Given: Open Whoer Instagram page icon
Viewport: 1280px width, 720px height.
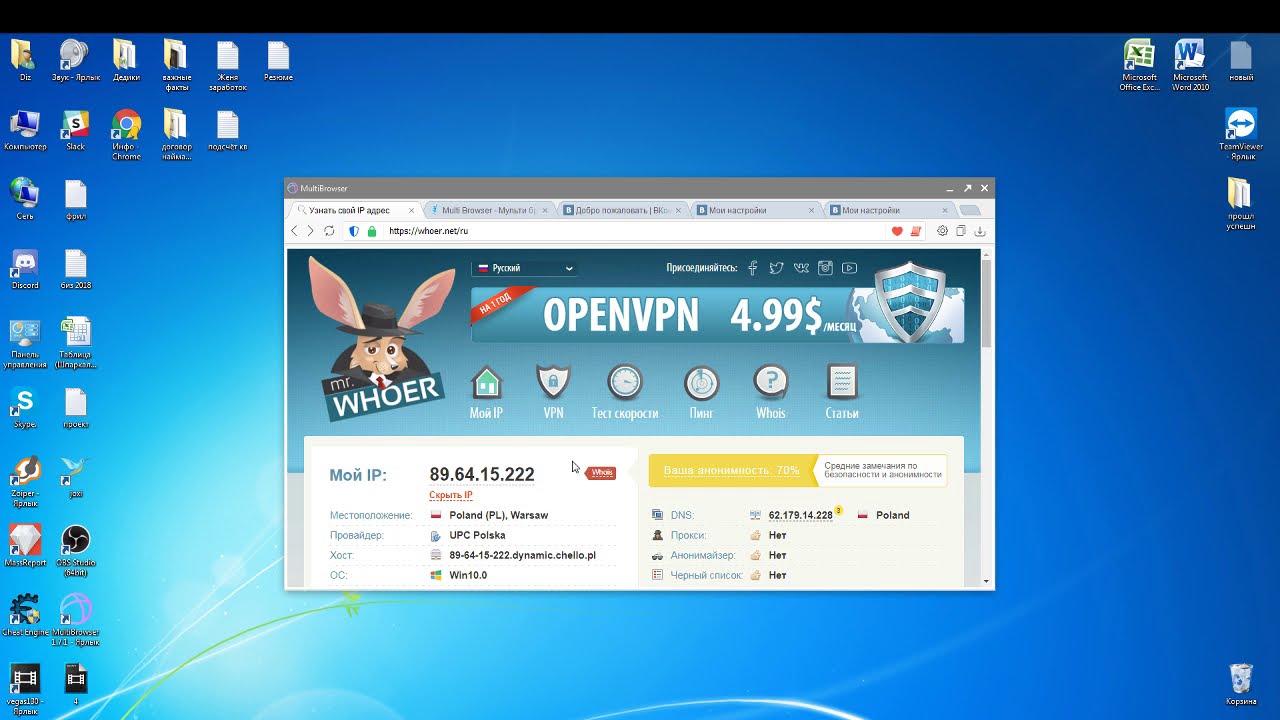Looking at the screenshot, I should [825, 268].
